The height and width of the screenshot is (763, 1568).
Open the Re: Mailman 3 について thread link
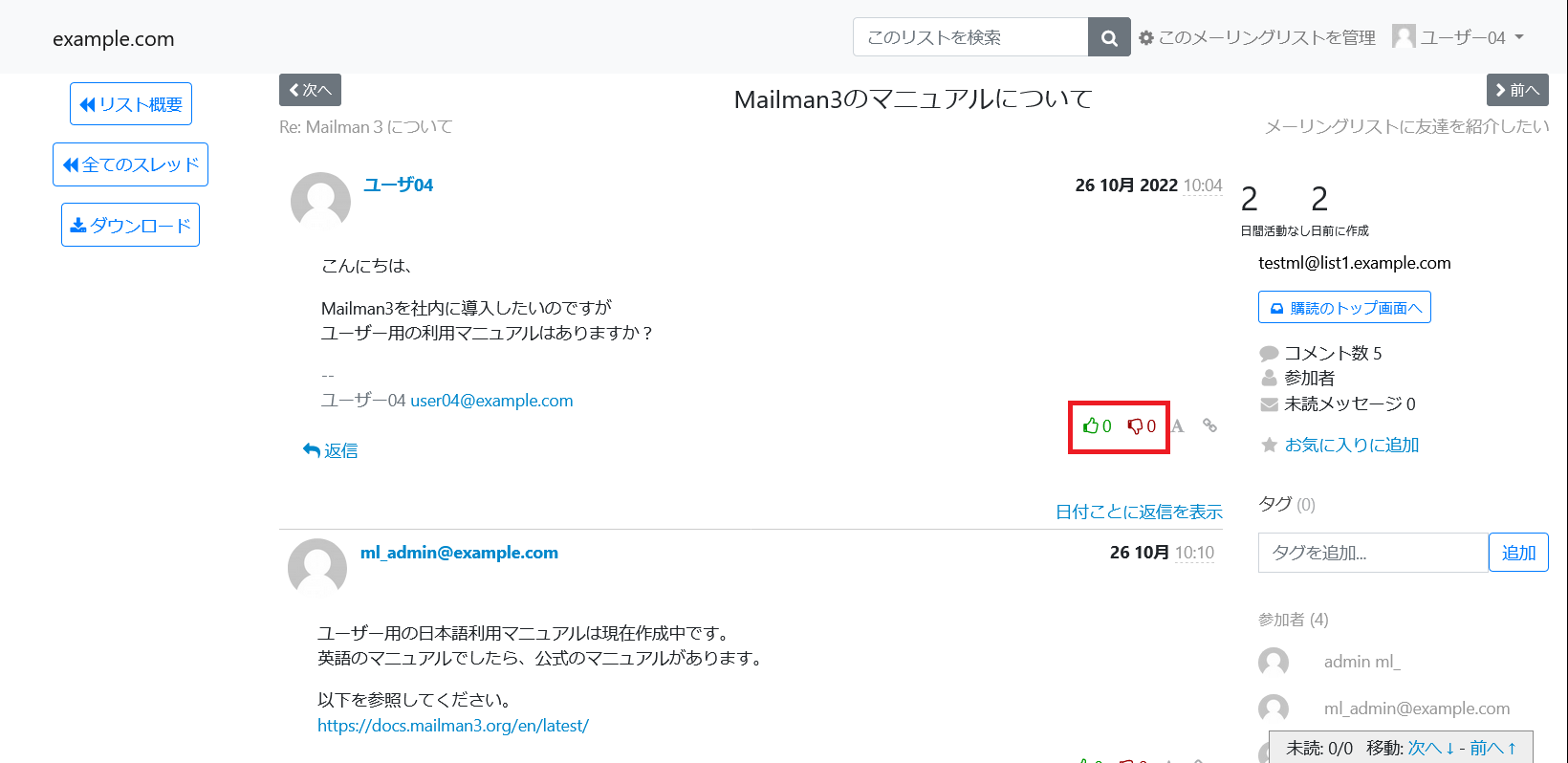366,127
